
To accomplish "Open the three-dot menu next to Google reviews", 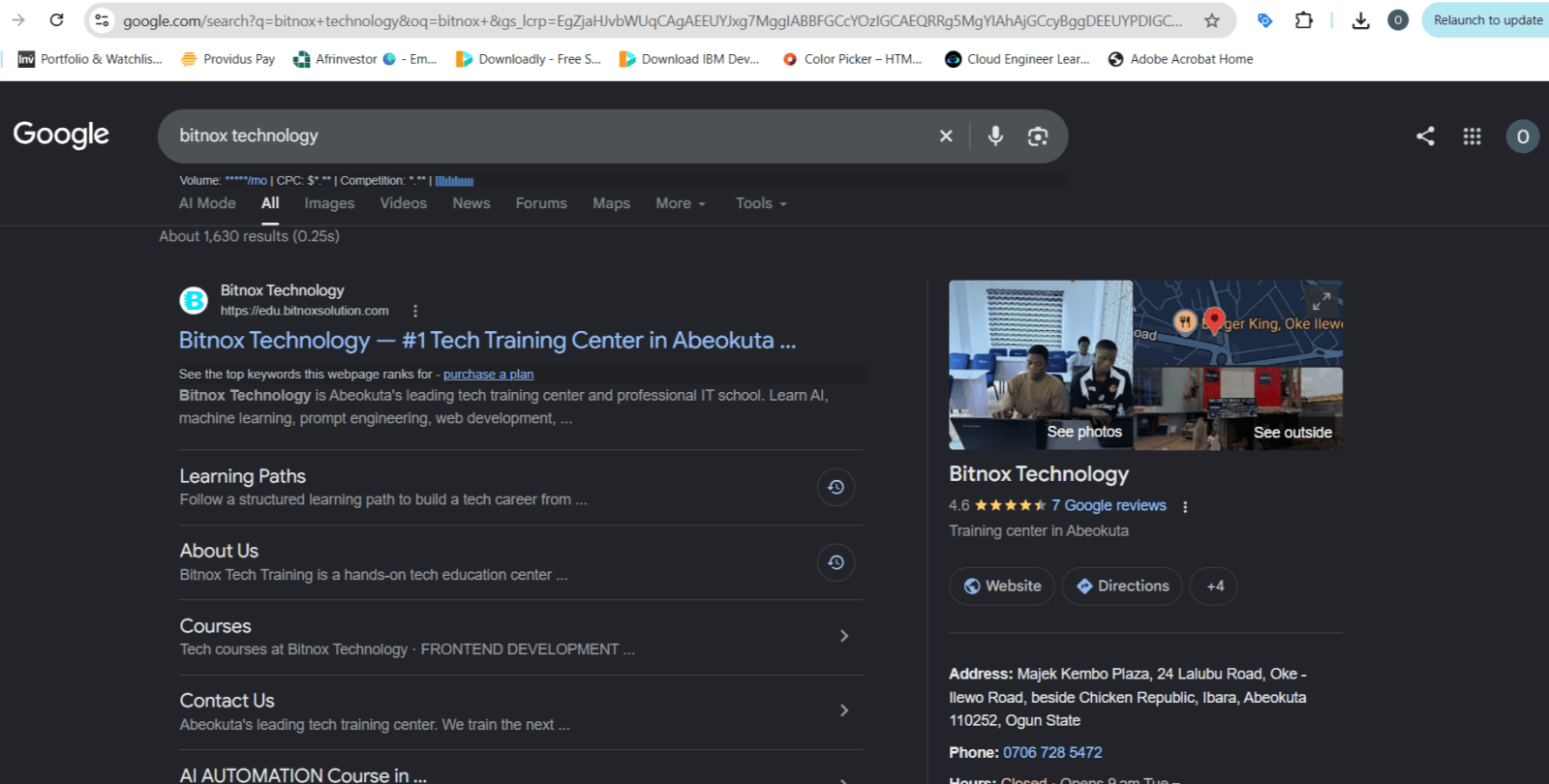I will click(x=1185, y=506).
